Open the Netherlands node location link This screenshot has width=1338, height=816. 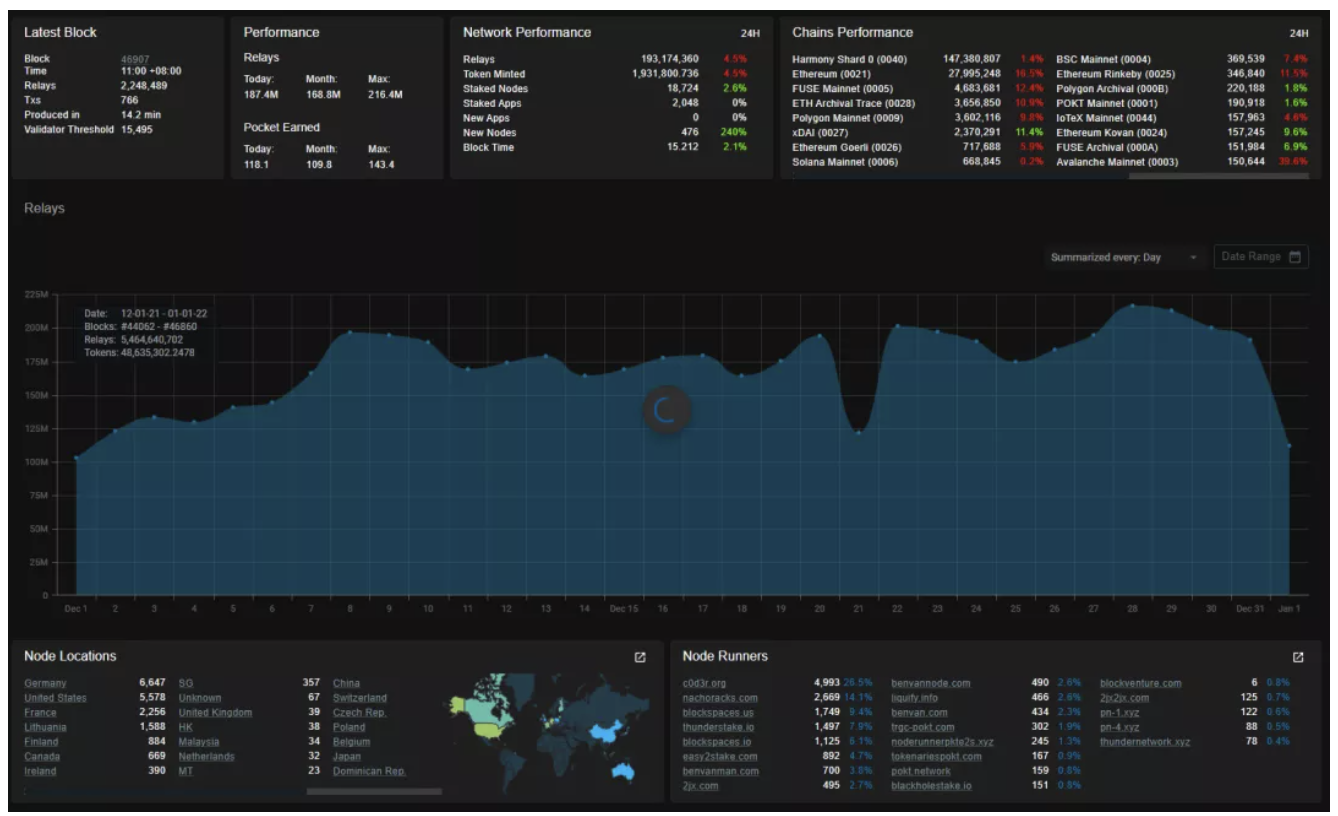coord(206,757)
